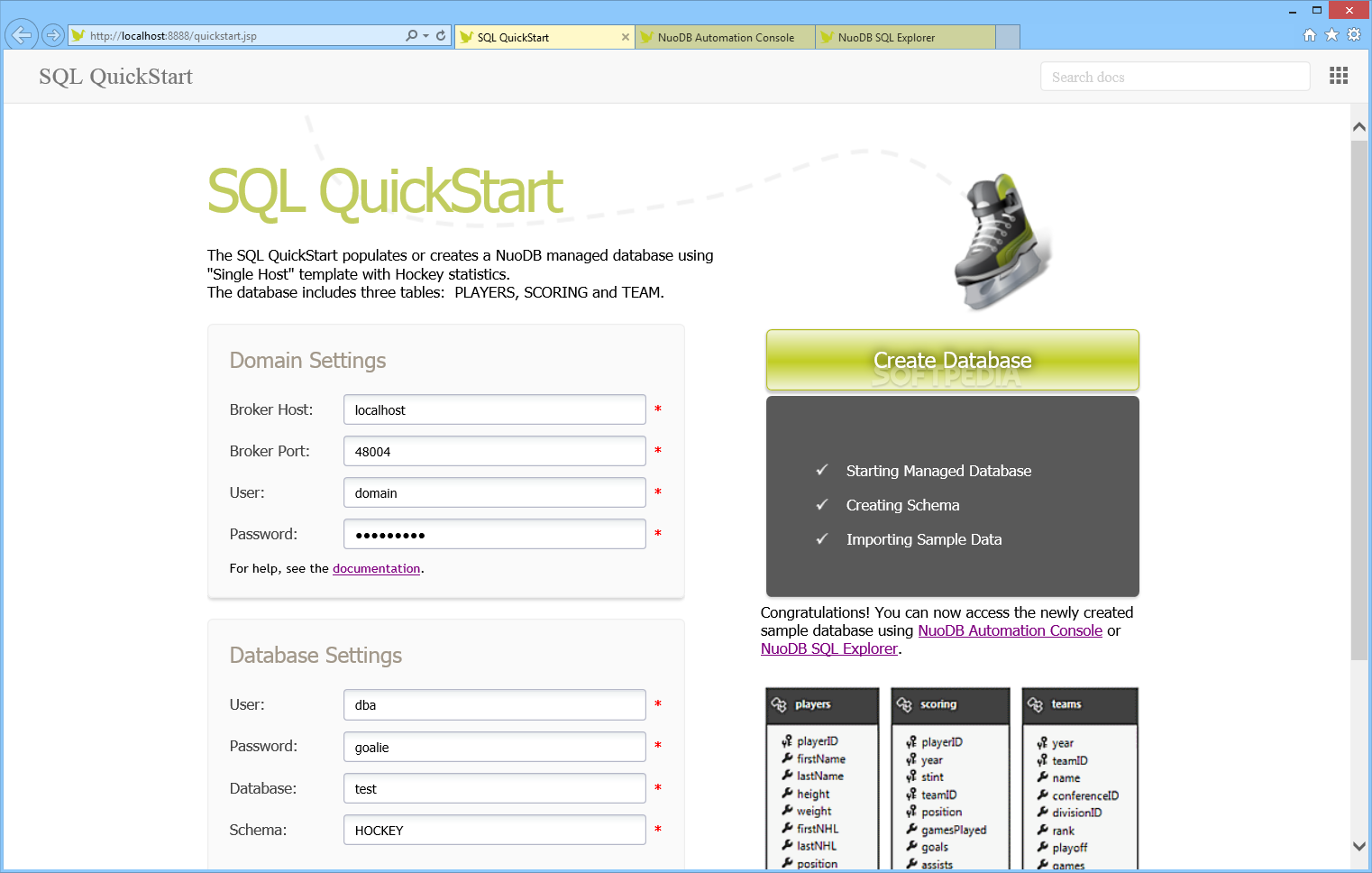Click scrollbar up arrow

click(x=1359, y=127)
